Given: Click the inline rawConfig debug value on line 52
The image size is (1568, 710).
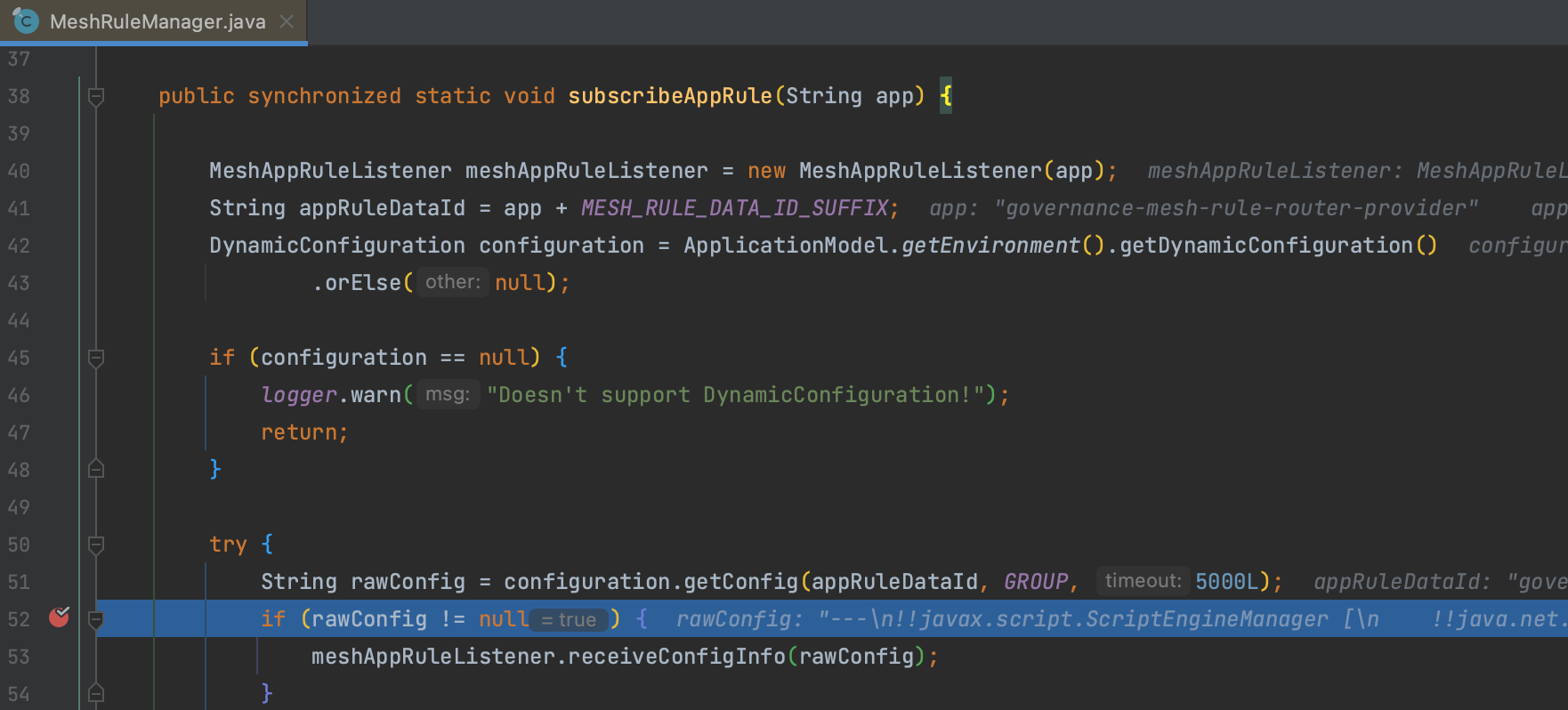Looking at the screenshot, I should pos(1121,619).
